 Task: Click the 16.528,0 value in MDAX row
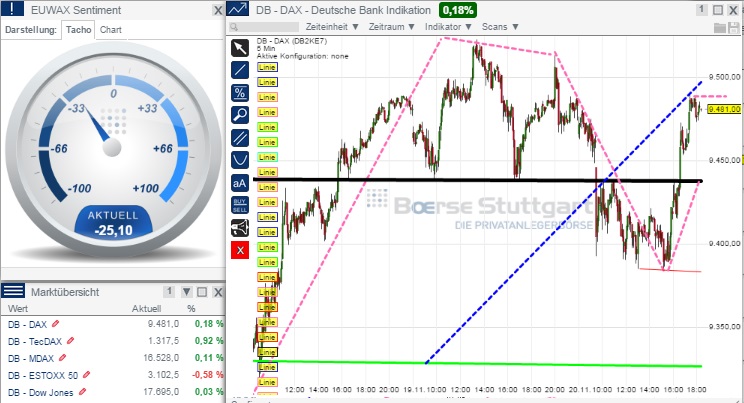[x=161, y=357]
